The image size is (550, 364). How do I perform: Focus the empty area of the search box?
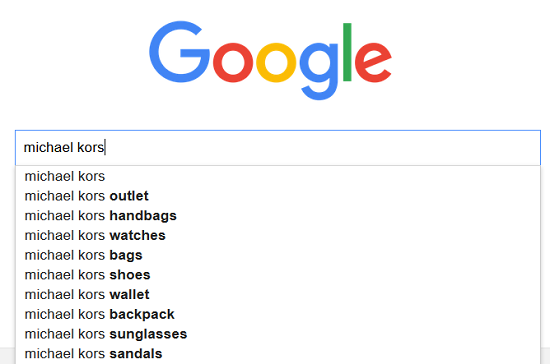tap(323, 147)
